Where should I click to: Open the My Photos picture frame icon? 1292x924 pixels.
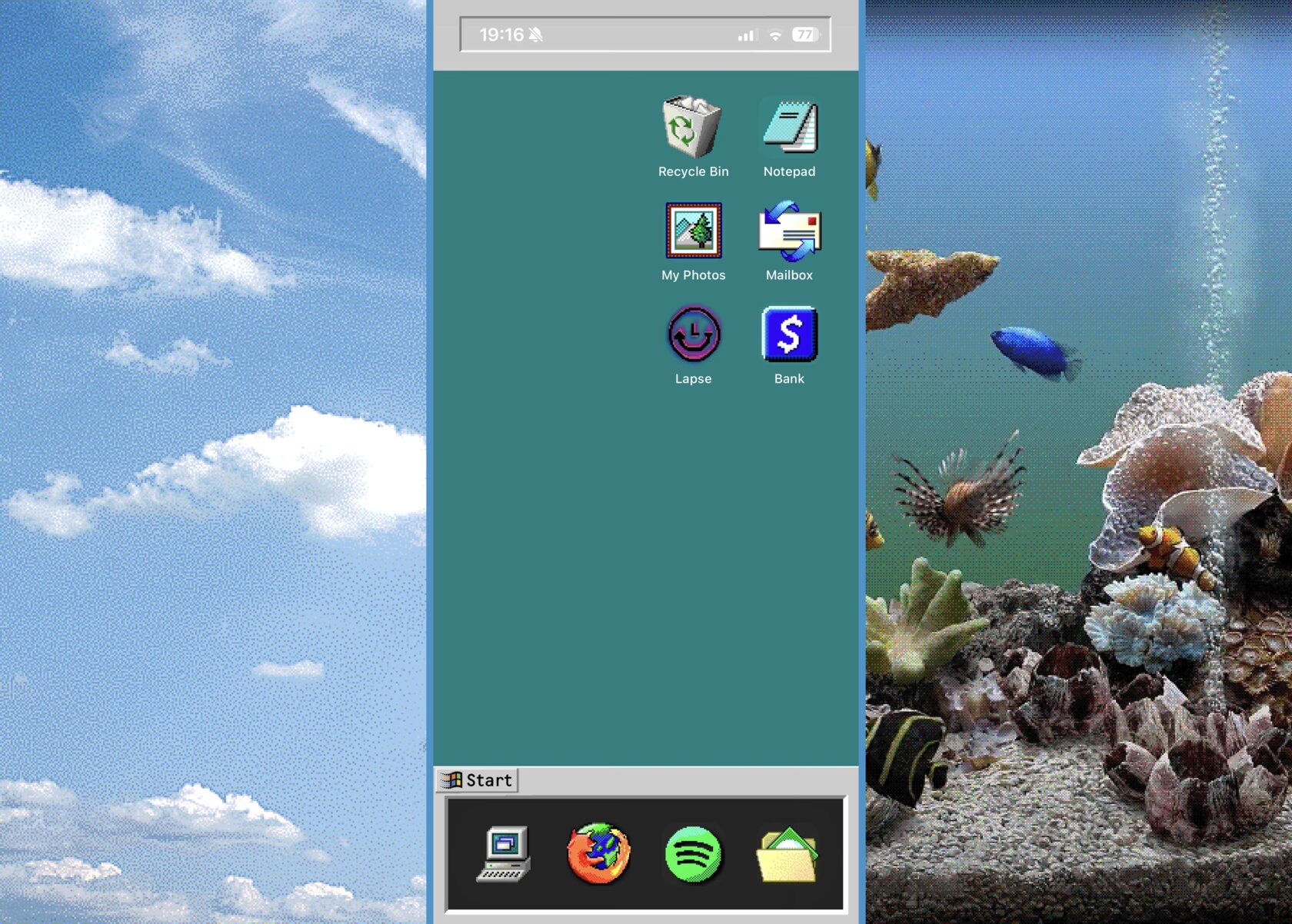(x=694, y=230)
